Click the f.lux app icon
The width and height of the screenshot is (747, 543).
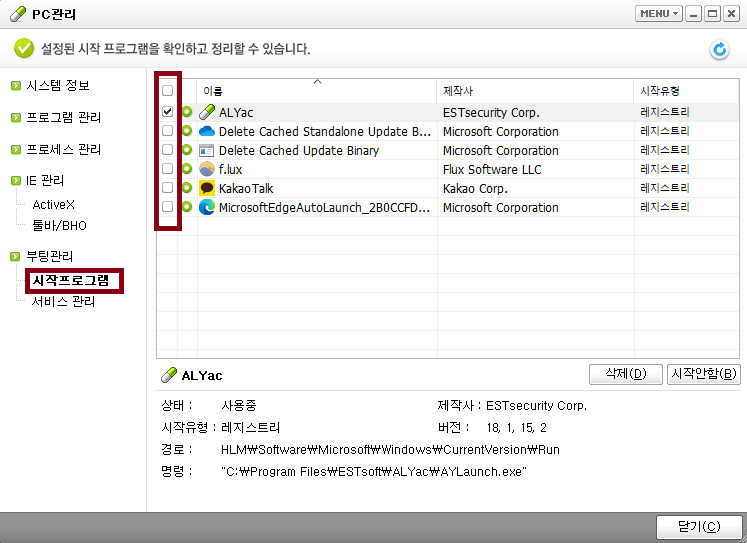207,169
